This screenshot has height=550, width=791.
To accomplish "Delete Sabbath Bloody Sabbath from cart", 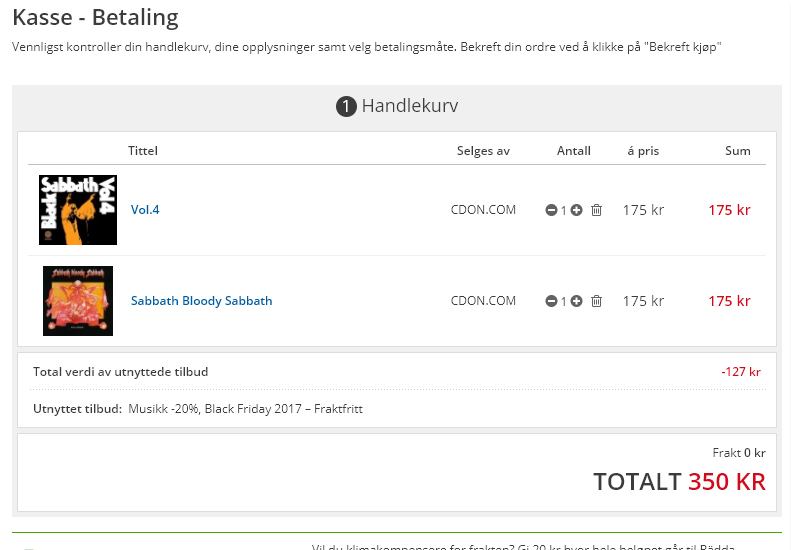I will point(597,301).
